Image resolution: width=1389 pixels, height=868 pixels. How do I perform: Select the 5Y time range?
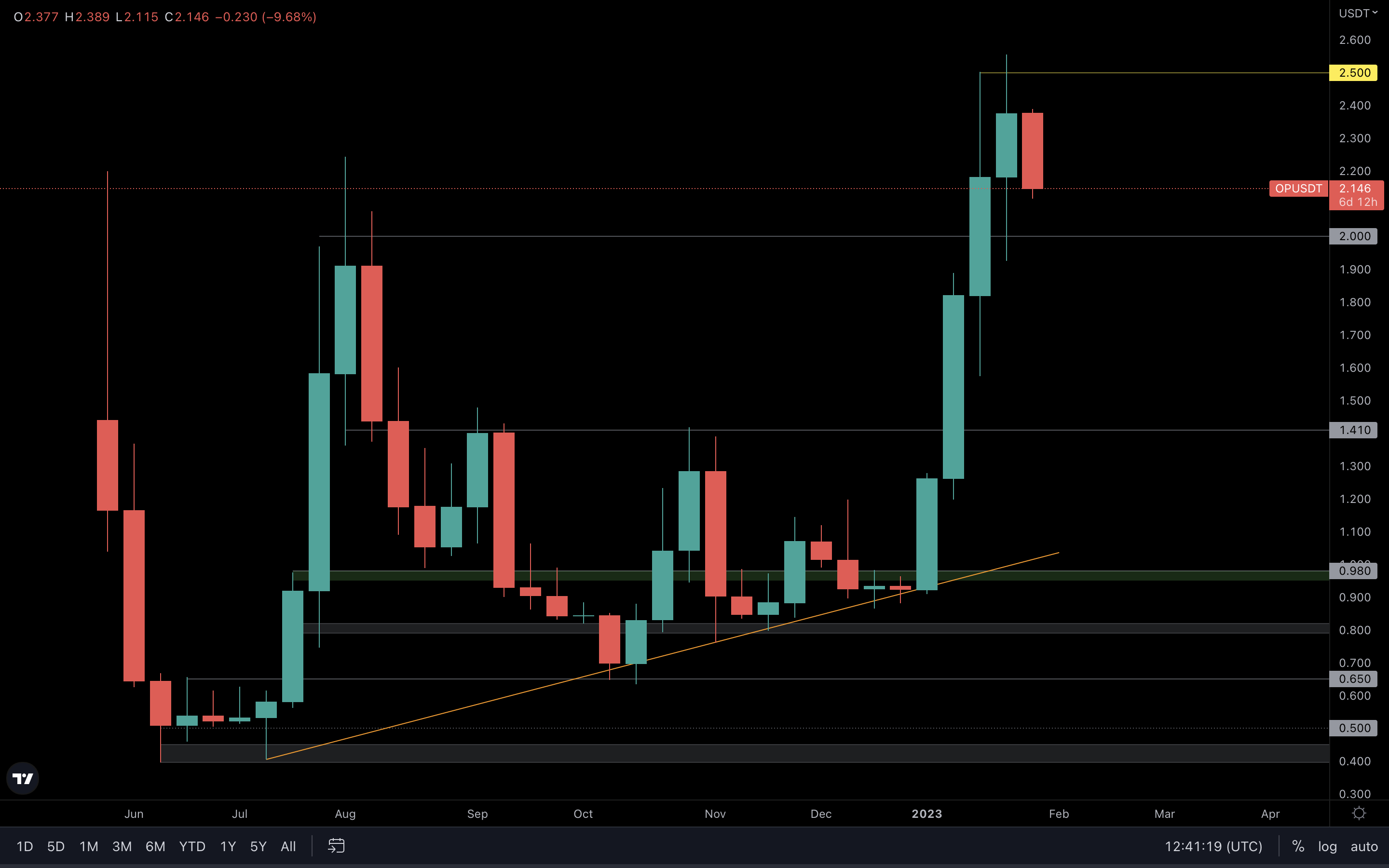tap(259, 846)
